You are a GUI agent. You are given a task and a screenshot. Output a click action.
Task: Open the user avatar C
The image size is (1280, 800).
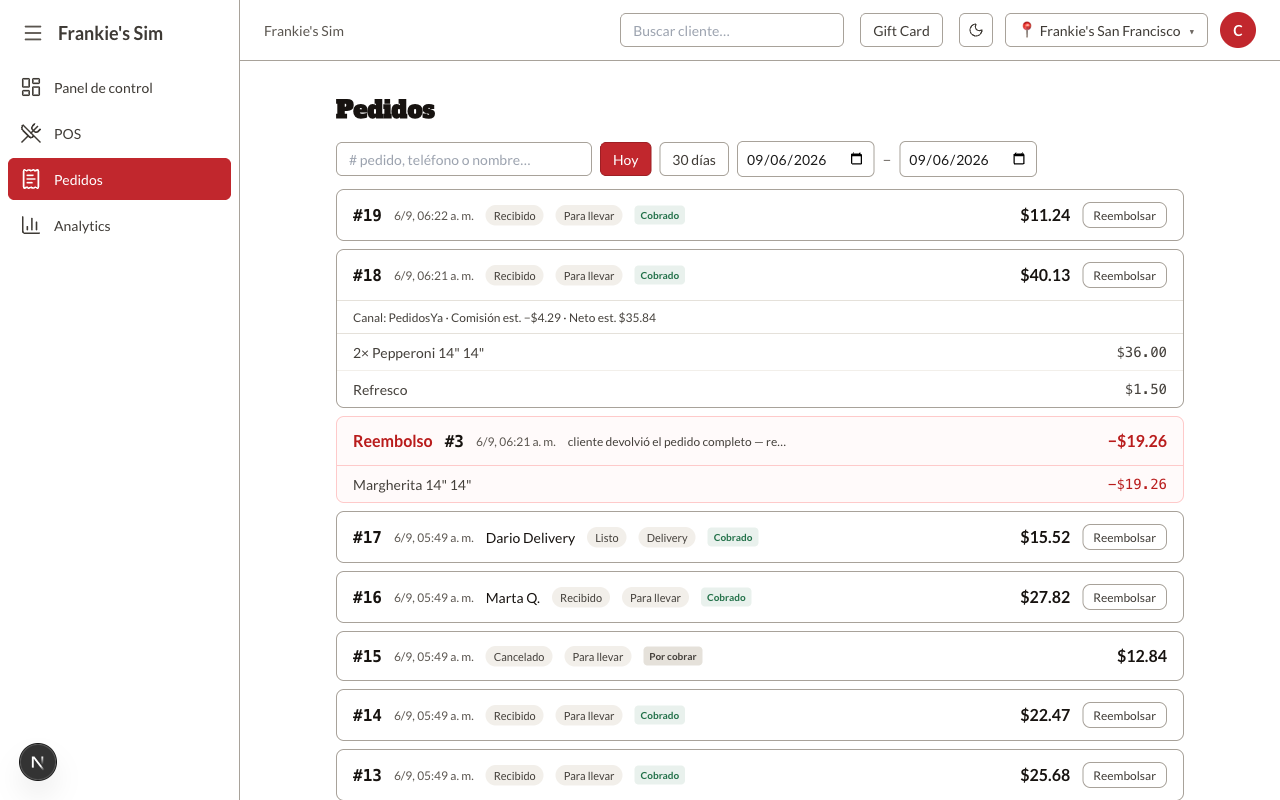[1238, 30]
